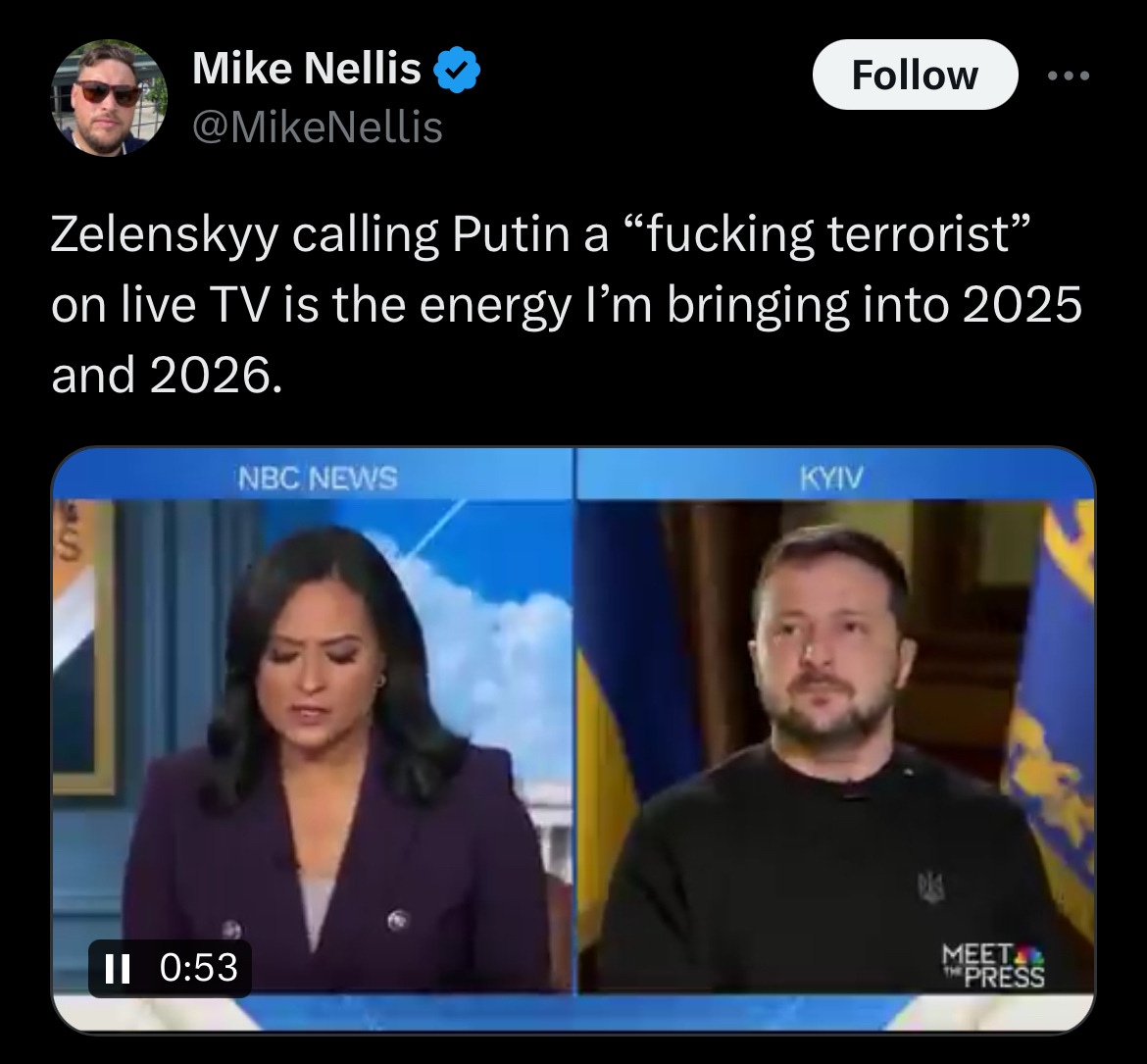Follow Mike Nellis with the Follow button
The height and width of the screenshot is (1064, 1147).
tap(915, 75)
